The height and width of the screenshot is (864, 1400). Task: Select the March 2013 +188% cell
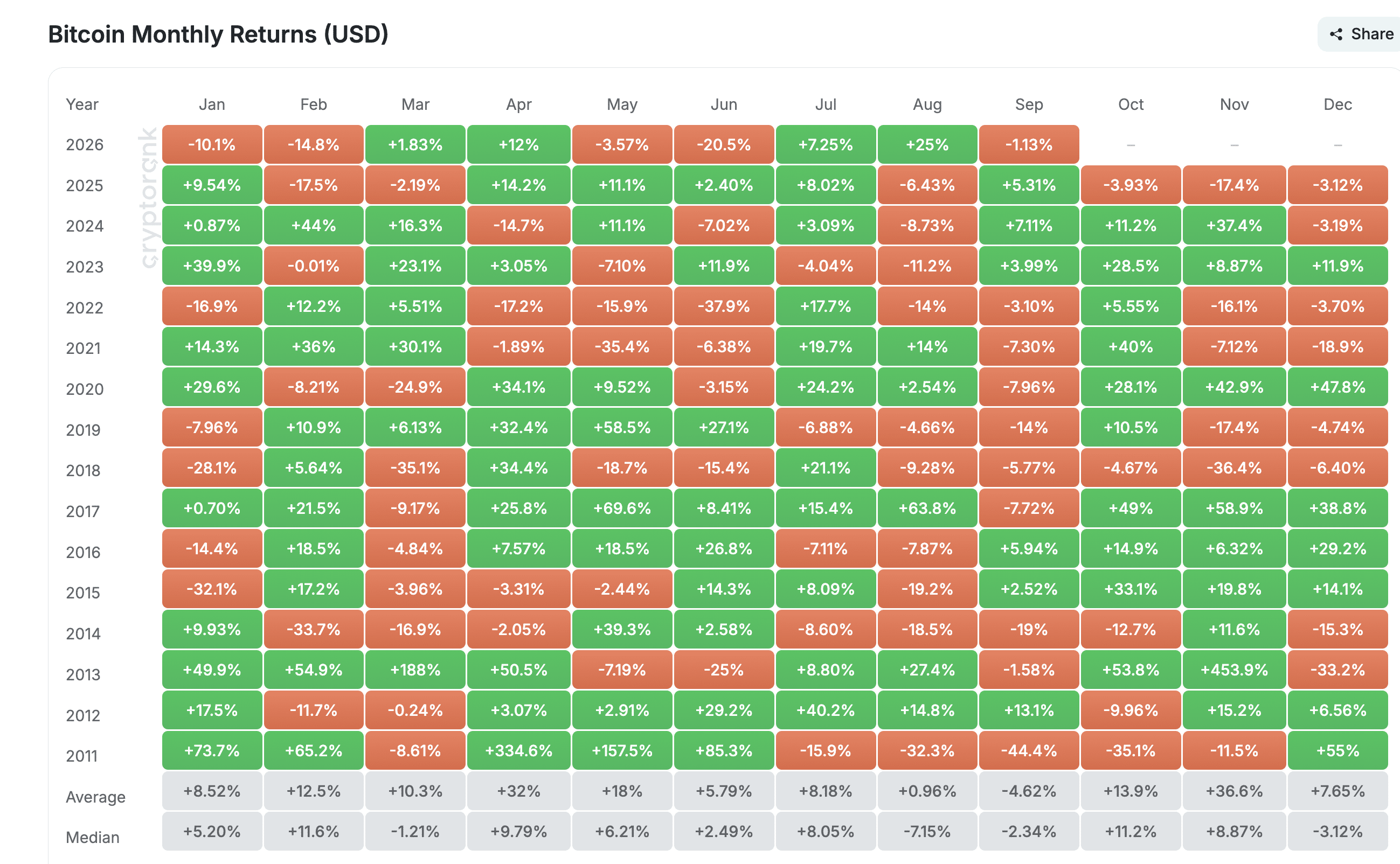click(x=415, y=670)
